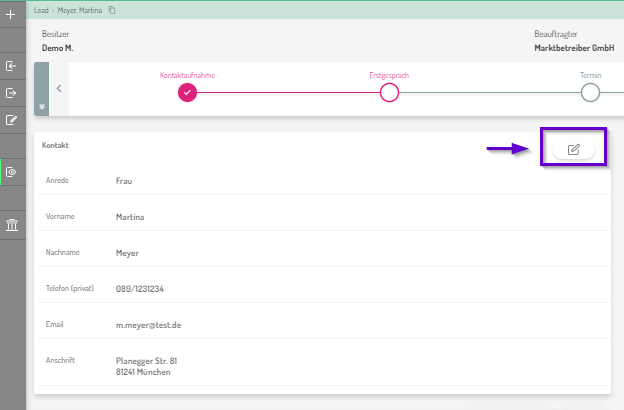Select the Erstgespräch stage circle
This screenshot has height=410, width=624.
[x=389, y=92]
